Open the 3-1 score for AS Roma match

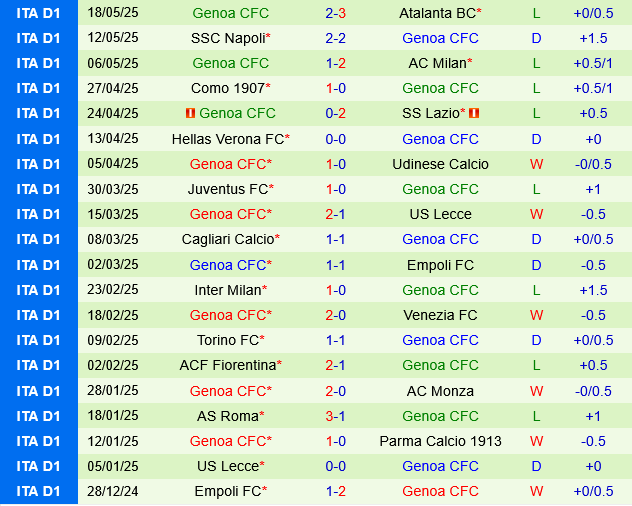[336, 416]
